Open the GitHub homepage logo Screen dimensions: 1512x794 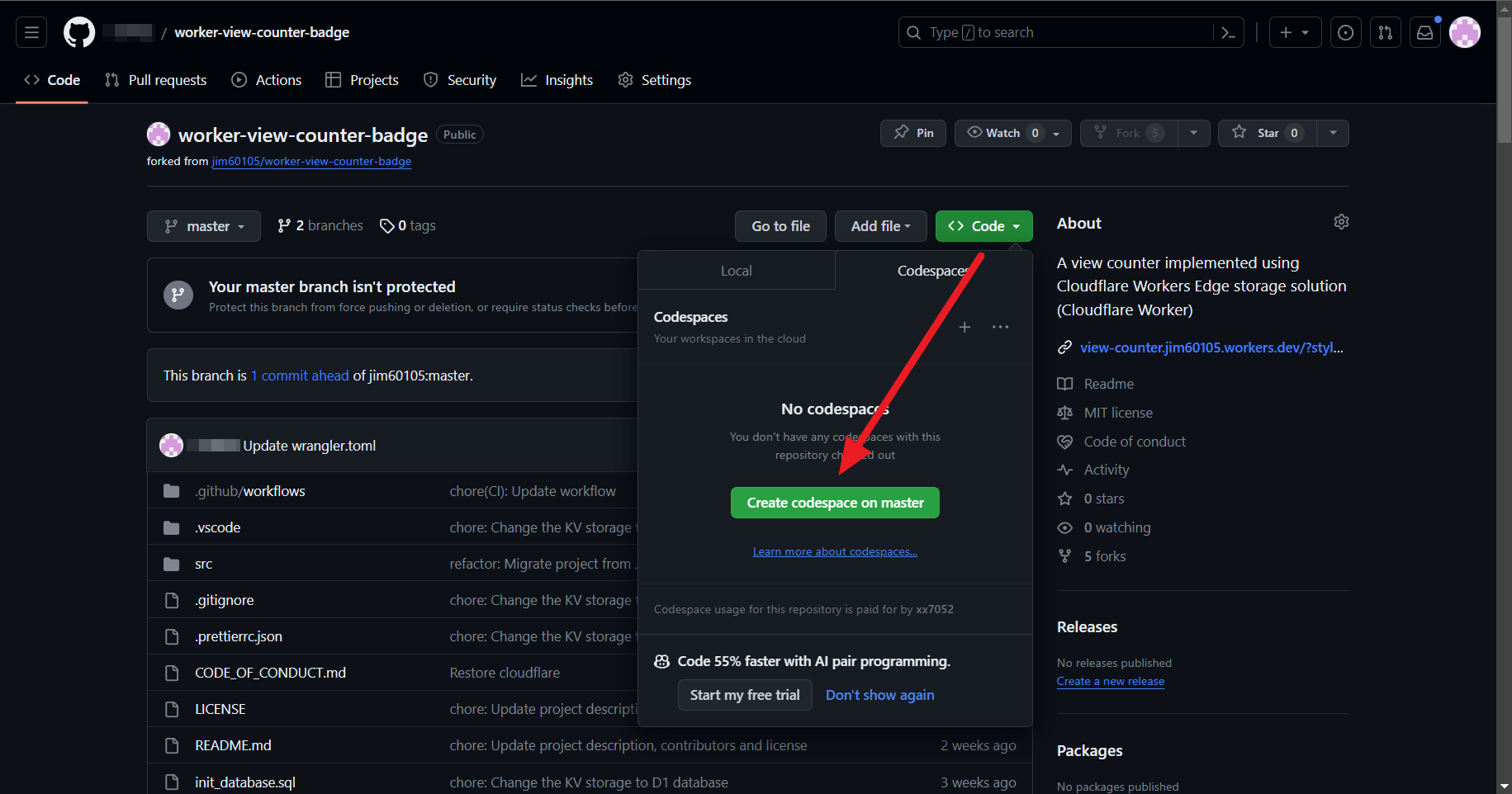[x=79, y=33]
